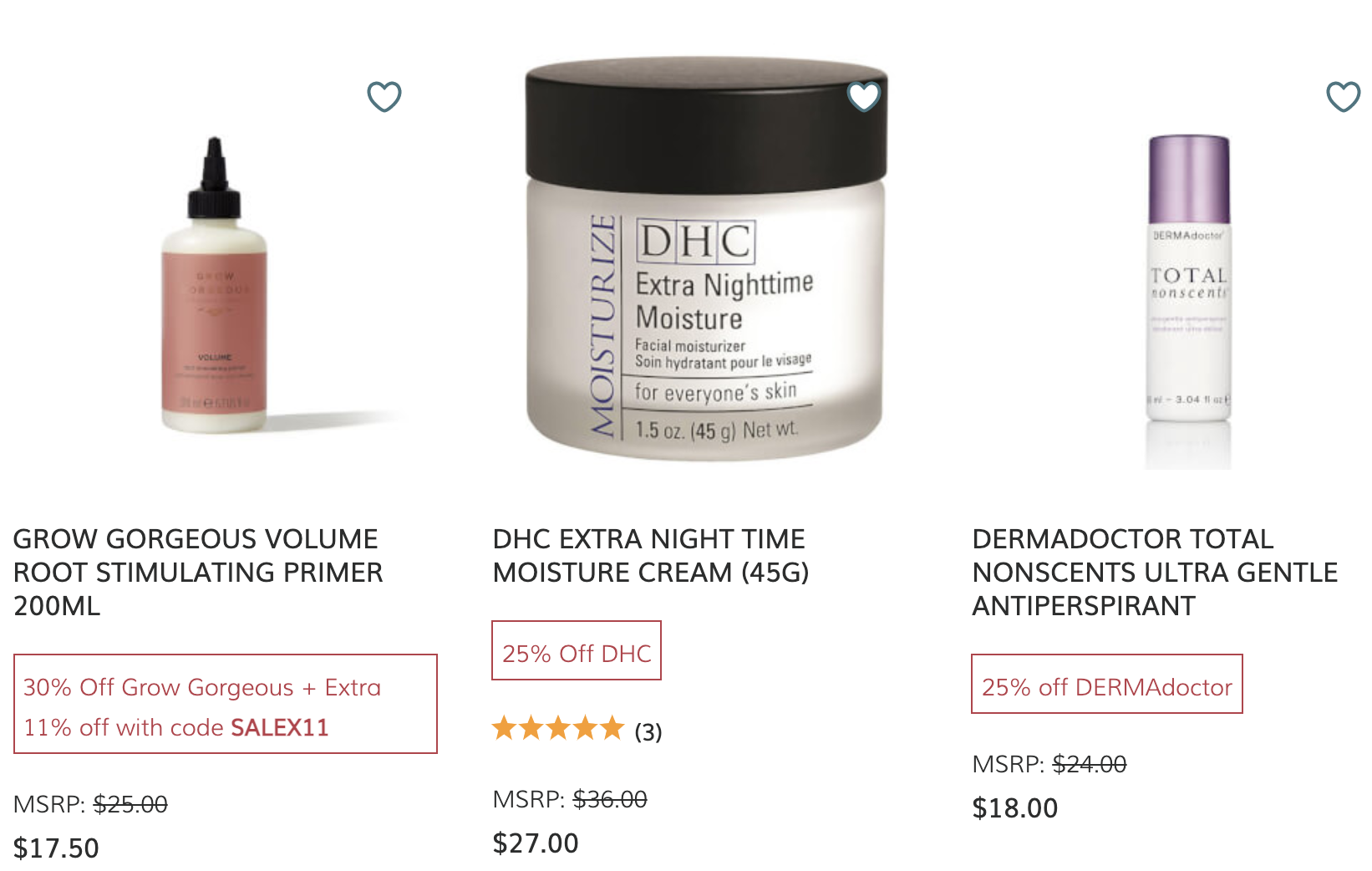The height and width of the screenshot is (871, 1372).
Task: Click the $17.50 sale price
Action: [x=56, y=848]
